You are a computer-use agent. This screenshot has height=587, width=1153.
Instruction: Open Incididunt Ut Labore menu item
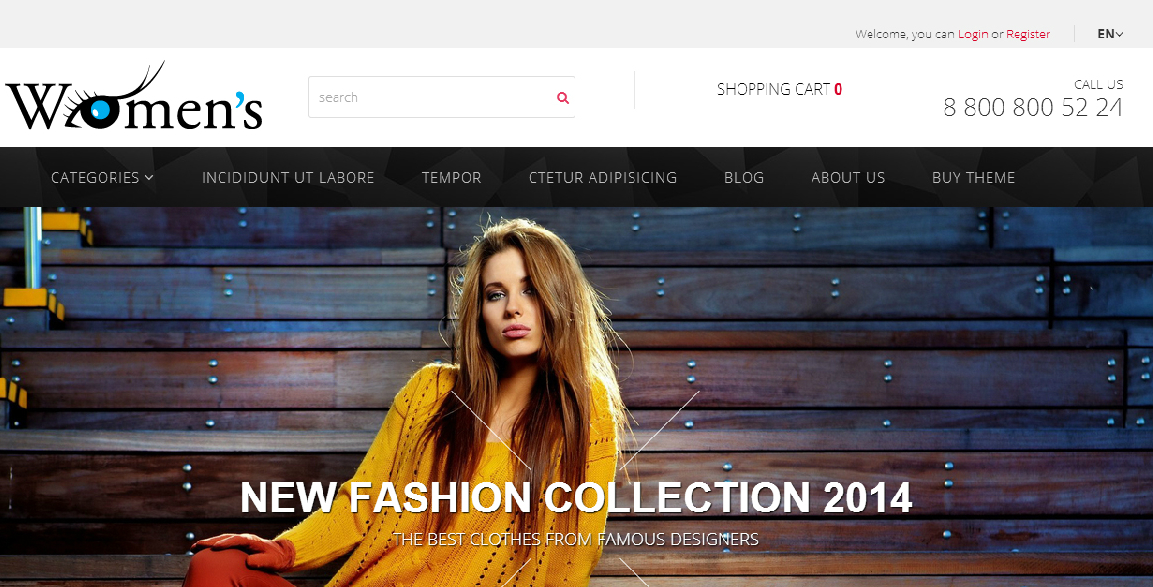pos(288,177)
